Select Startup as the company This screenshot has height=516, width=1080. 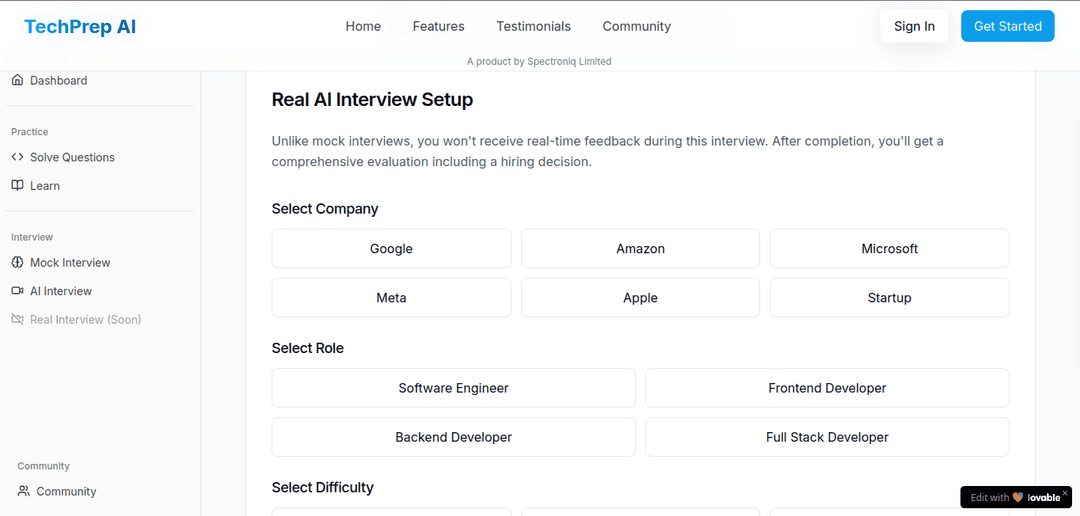coord(889,298)
